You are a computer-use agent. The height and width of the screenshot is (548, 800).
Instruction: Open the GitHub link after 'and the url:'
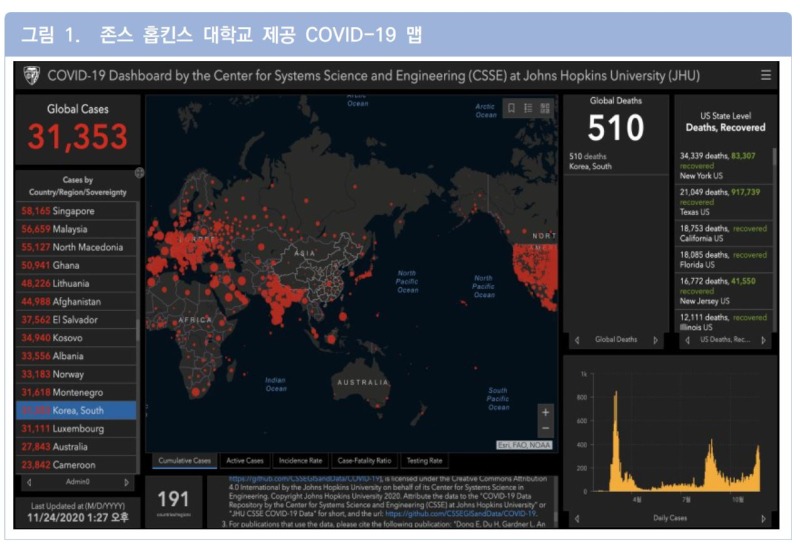click(x=460, y=514)
